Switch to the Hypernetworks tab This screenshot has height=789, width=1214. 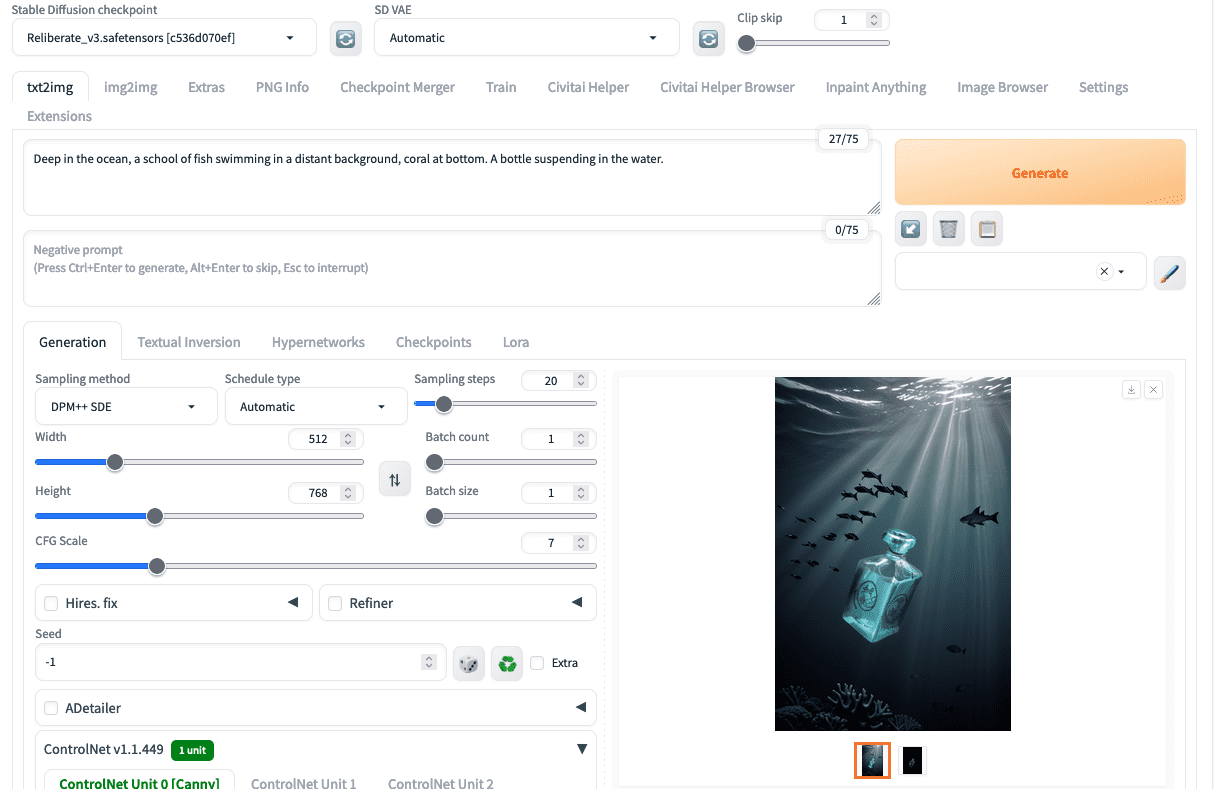[x=318, y=342]
